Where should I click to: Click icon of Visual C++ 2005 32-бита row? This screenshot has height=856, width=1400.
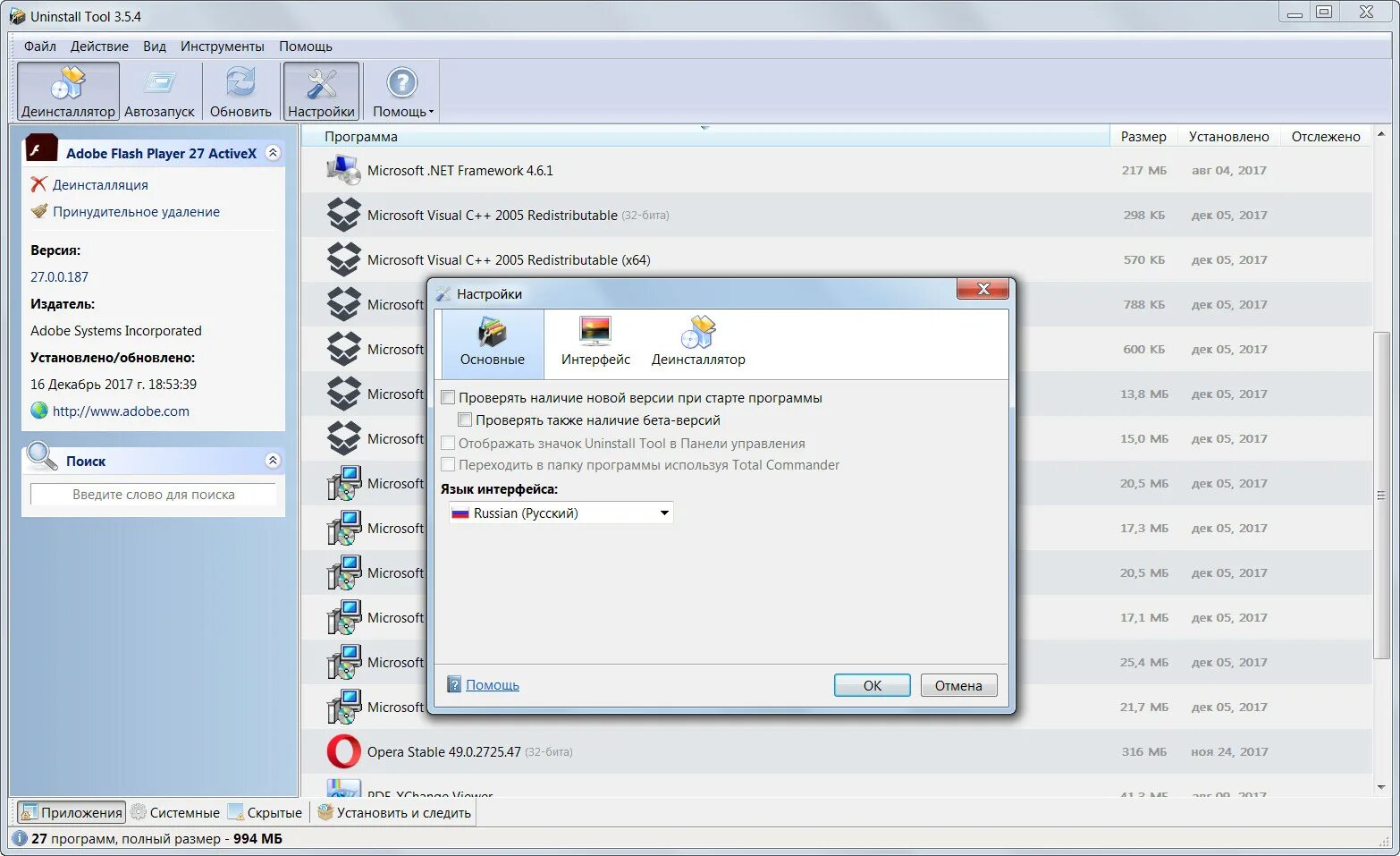point(343,215)
